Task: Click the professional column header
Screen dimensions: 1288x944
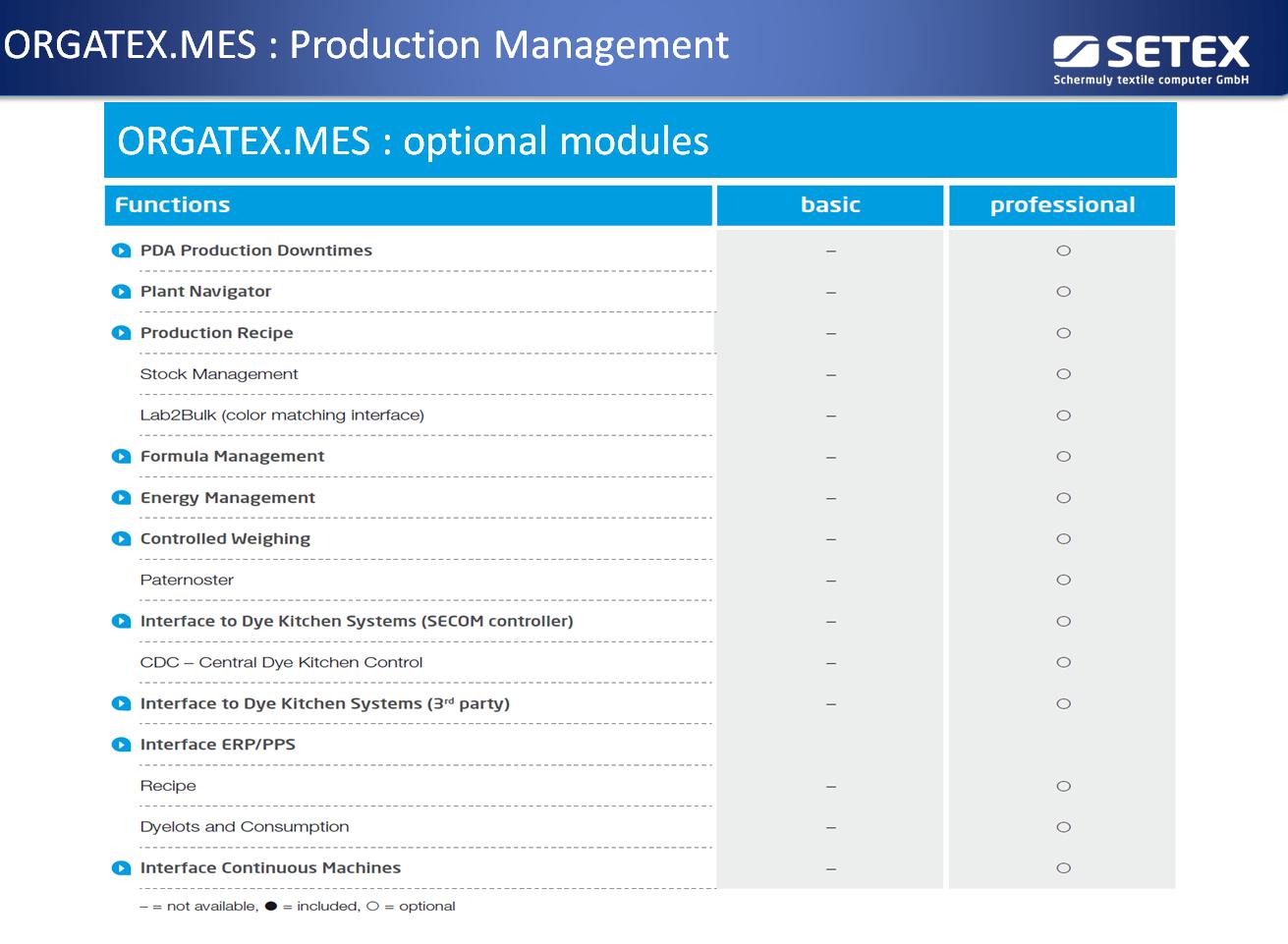Action: (x=1062, y=205)
